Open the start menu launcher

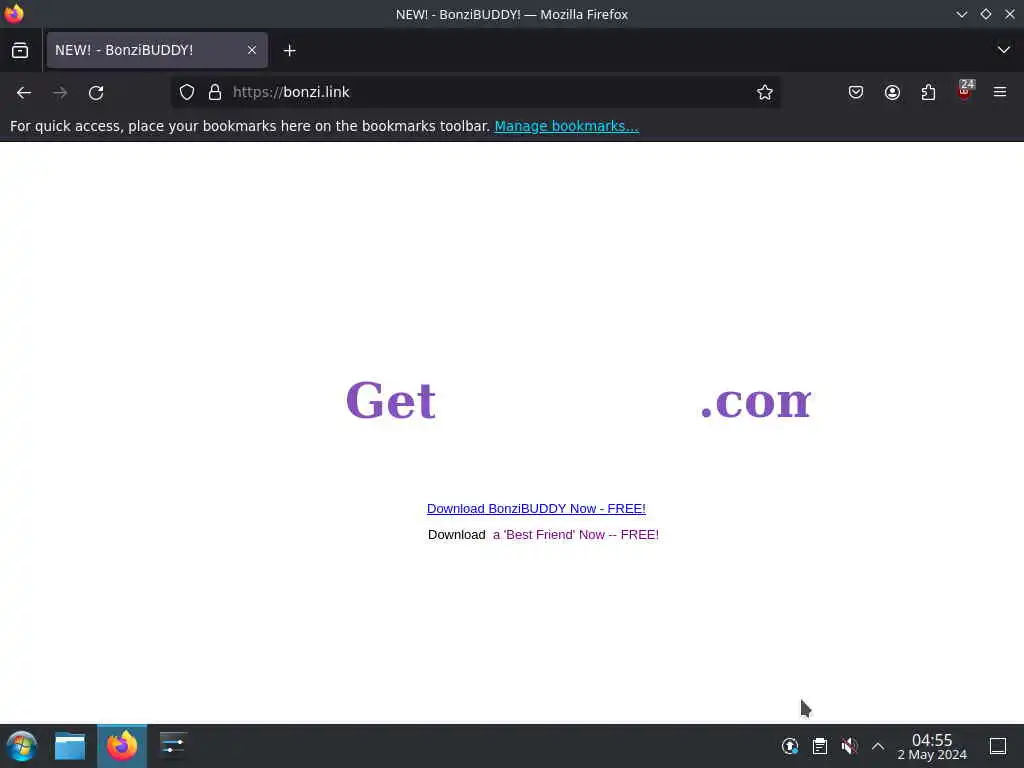click(x=22, y=746)
